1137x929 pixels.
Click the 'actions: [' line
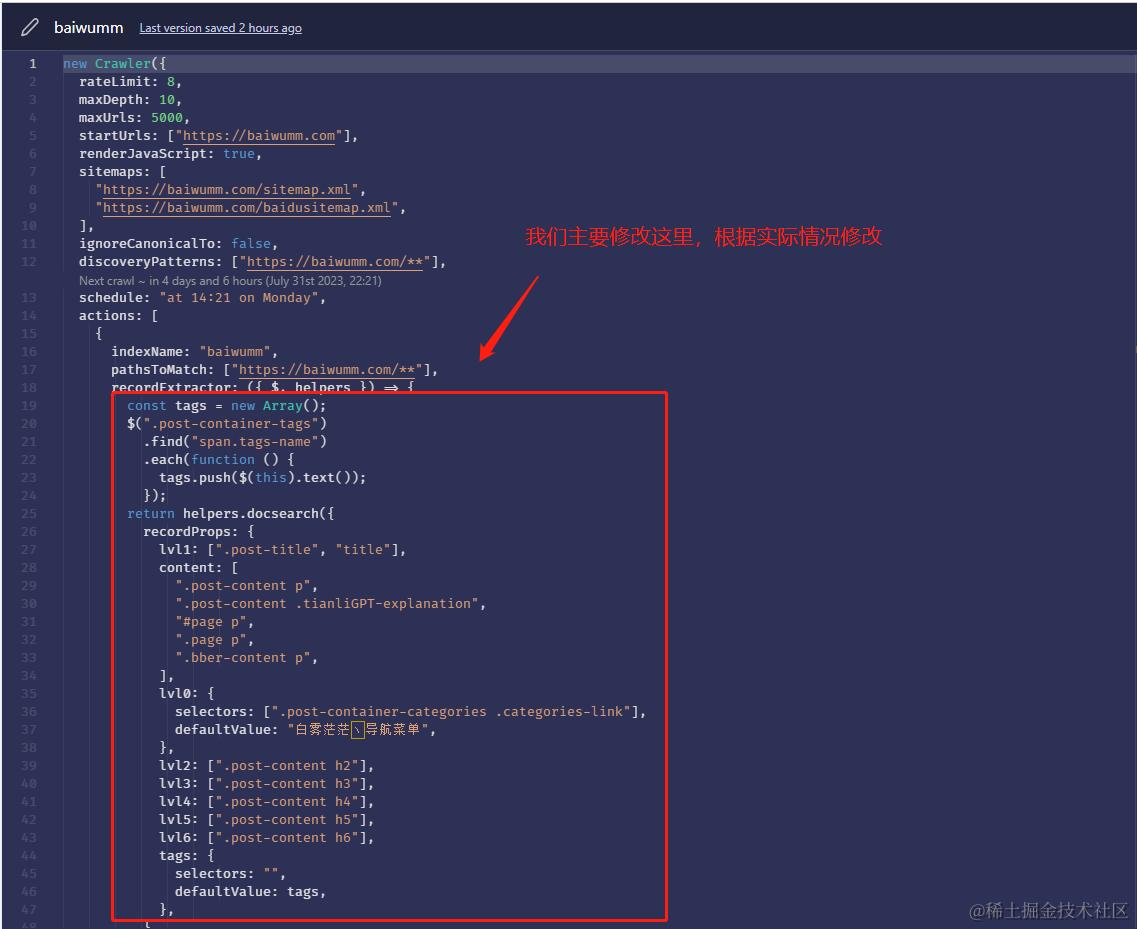pos(118,315)
